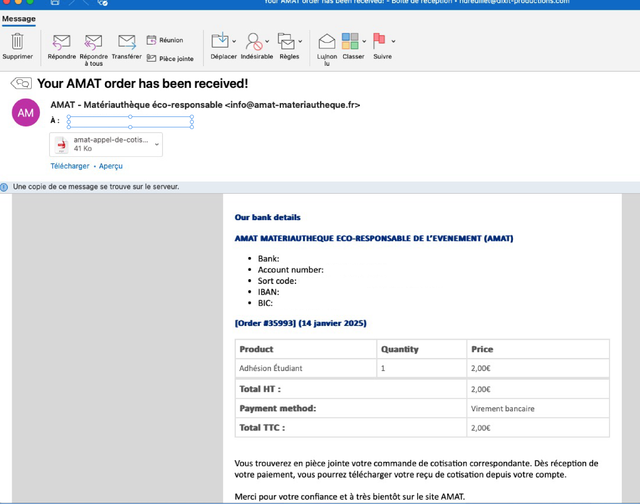Reply to everyone with Répondre à tous
The image size is (640, 504).
(x=93, y=42)
